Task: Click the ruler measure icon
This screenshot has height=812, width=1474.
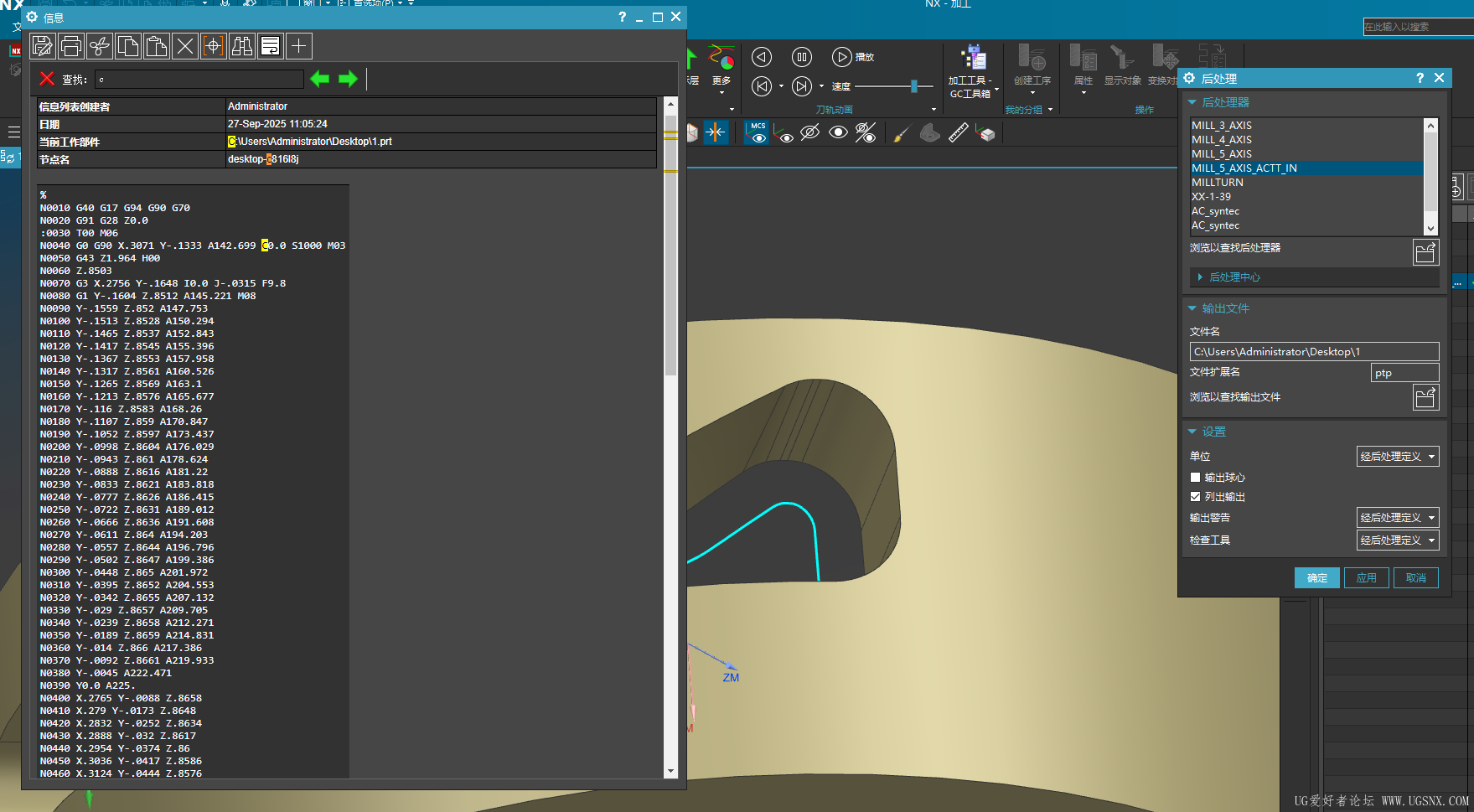Action: (958, 132)
